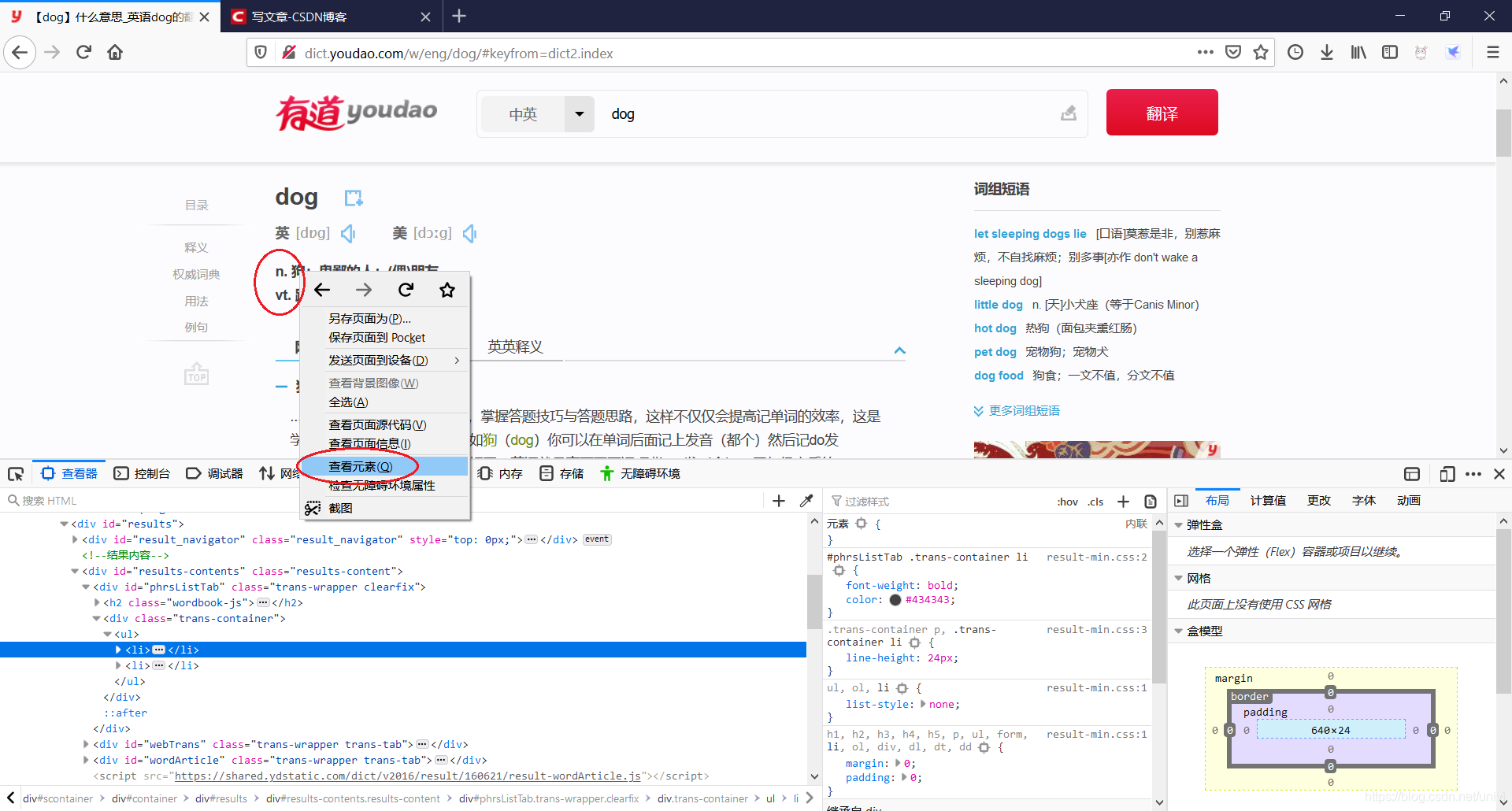The width and height of the screenshot is (1512, 811).
Task: Open responsive design mode icon
Action: [x=1447, y=474]
